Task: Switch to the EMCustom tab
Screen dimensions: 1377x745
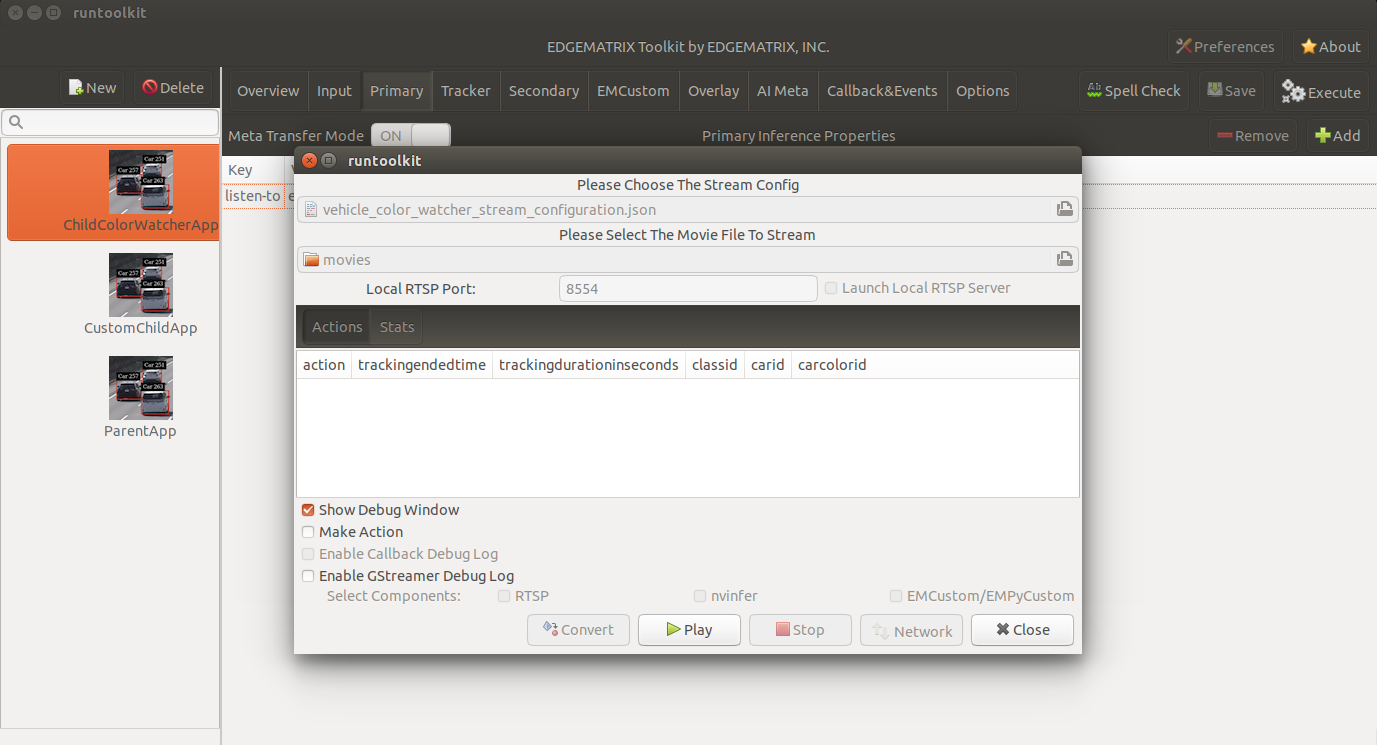Action: tap(633, 91)
